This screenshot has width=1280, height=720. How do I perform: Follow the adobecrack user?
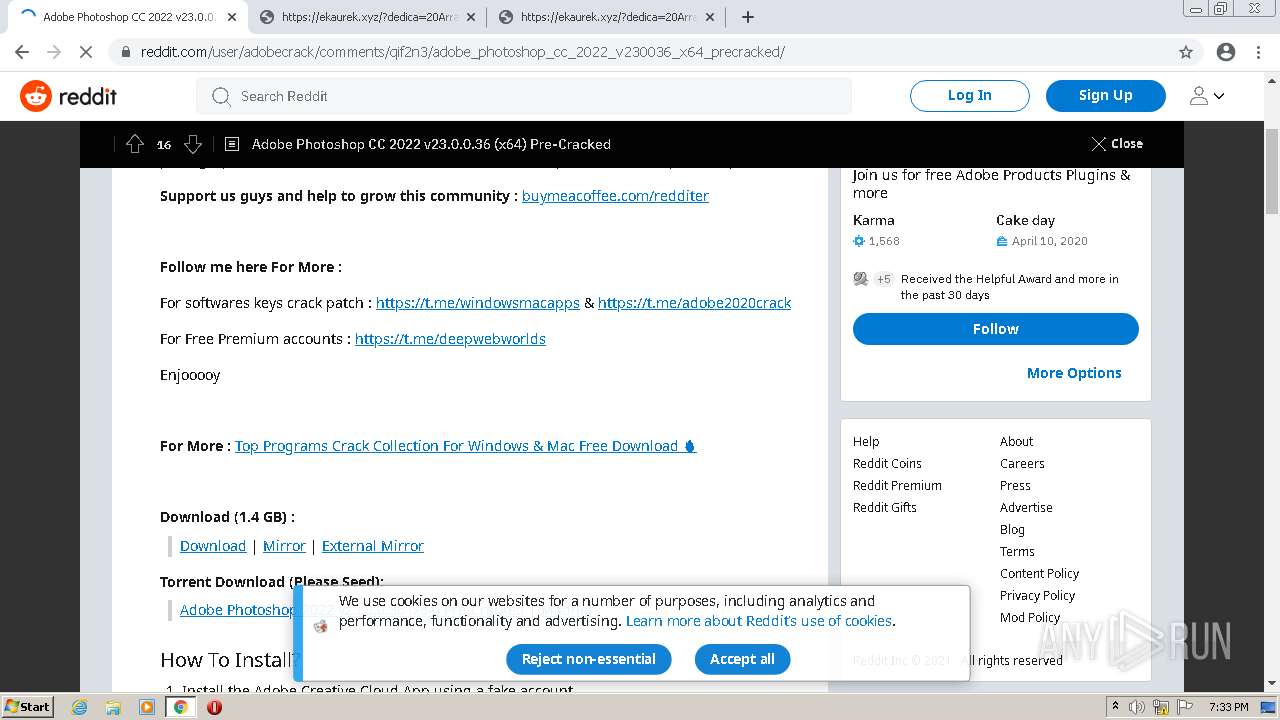(x=995, y=329)
